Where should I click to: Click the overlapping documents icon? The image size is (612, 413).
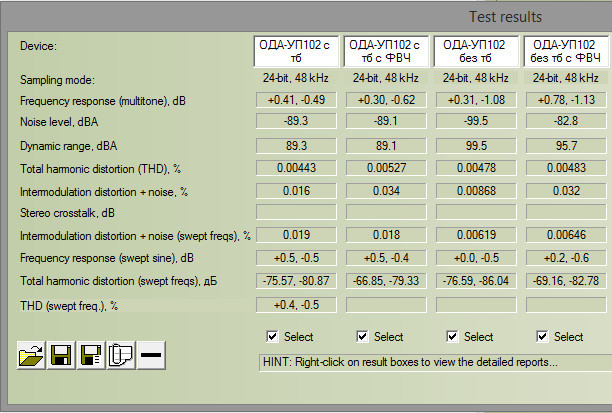point(121,355)
